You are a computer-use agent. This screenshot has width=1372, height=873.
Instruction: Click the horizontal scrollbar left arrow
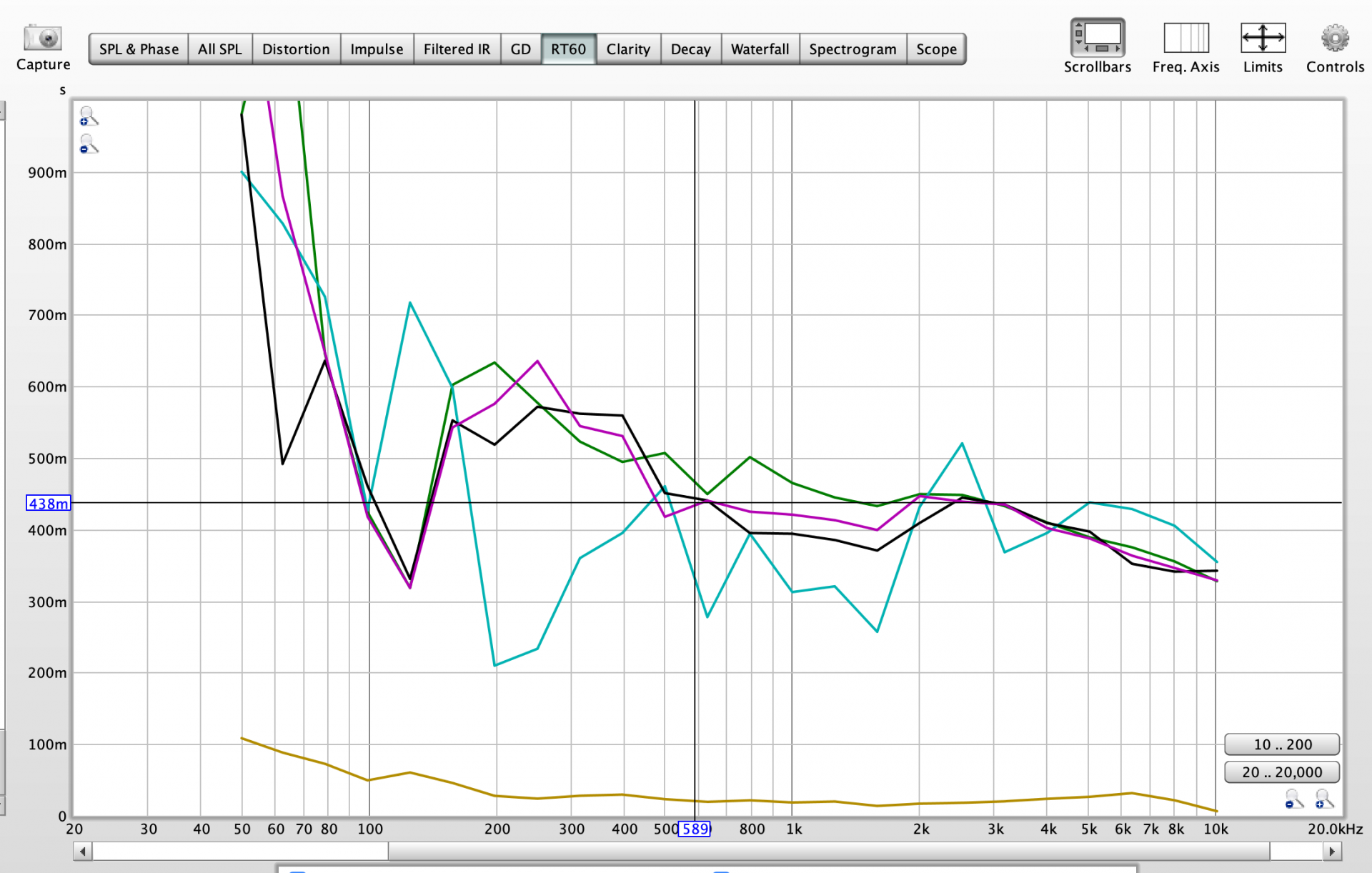tap(83, 851)
